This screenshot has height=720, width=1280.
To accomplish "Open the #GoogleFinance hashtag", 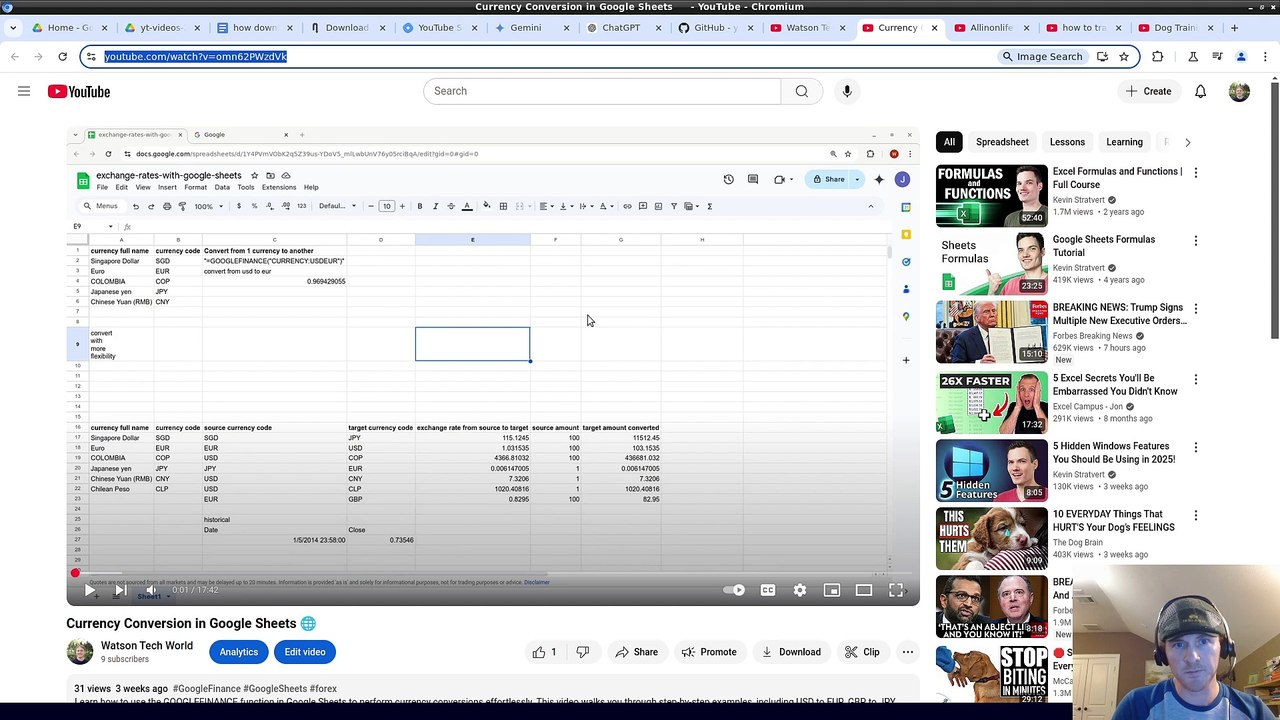I will pos(206,689).
